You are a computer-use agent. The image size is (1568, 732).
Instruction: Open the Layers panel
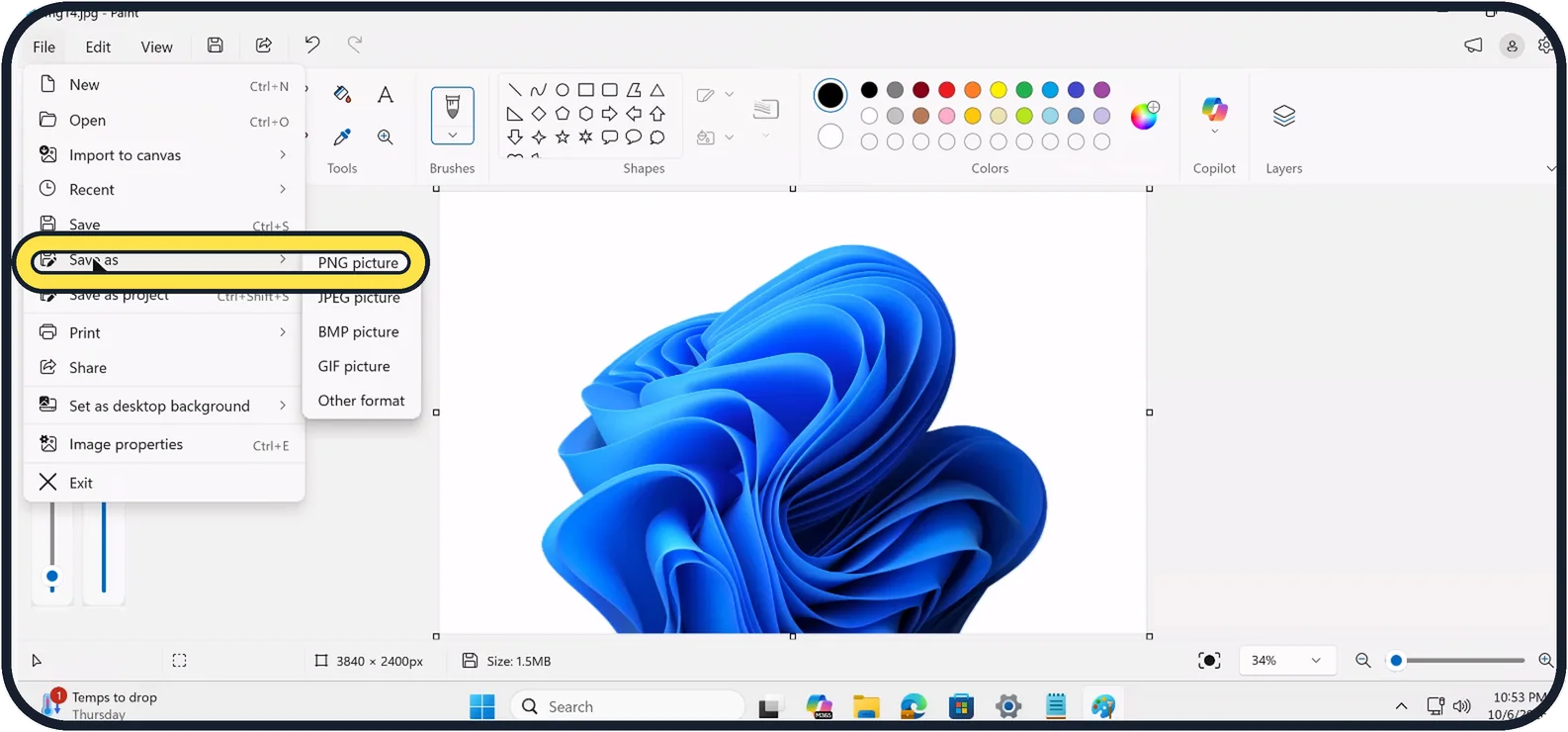click(x=1284, y=116)
